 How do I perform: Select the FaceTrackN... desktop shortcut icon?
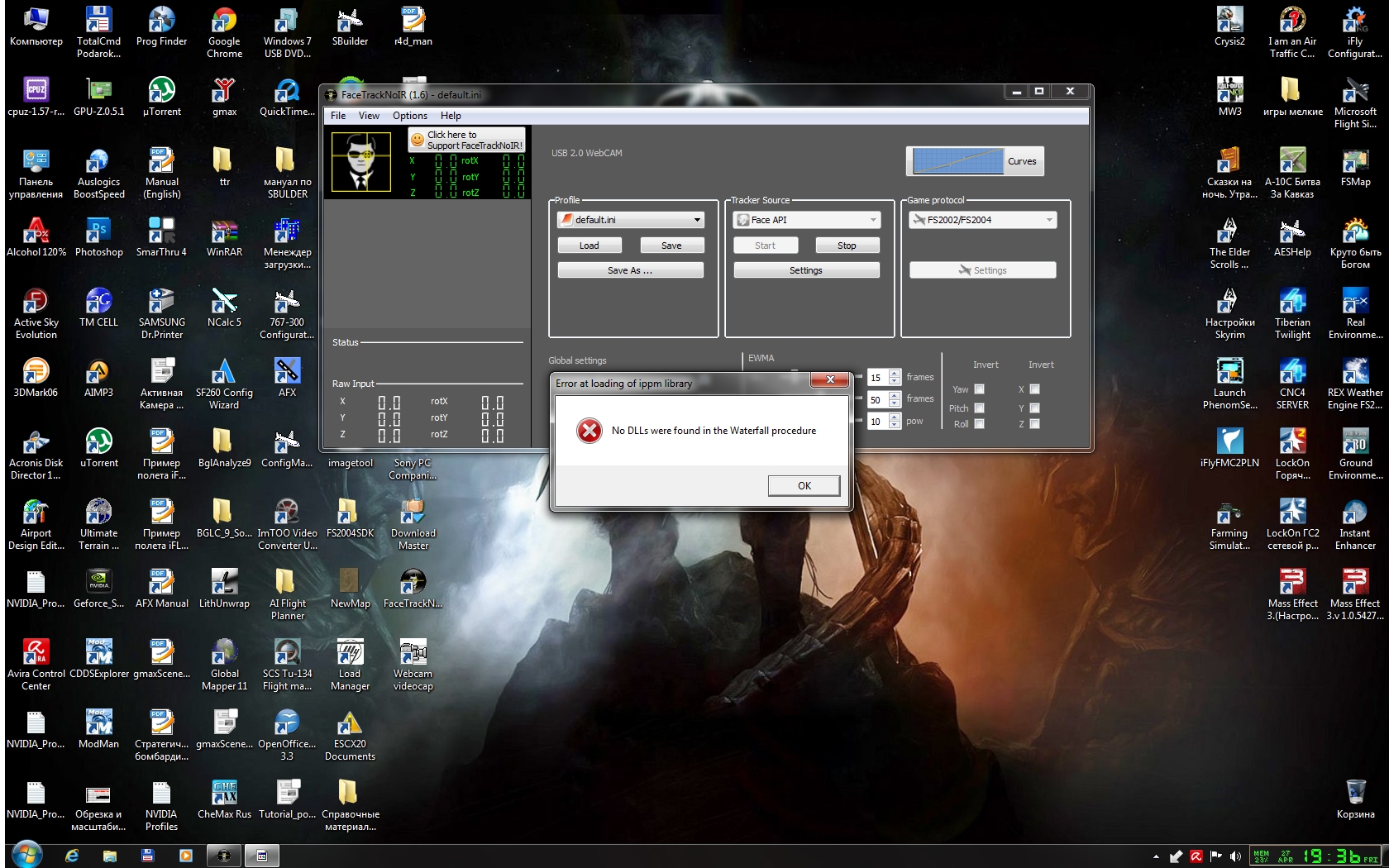[413, 589]
